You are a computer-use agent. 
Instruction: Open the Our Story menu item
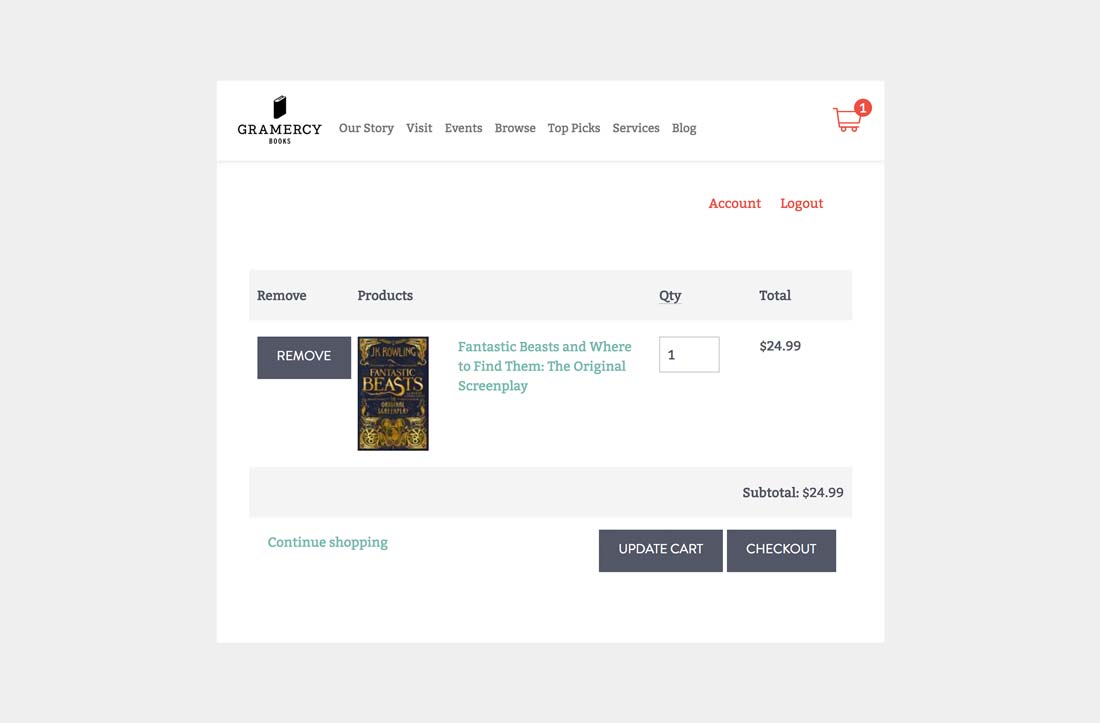pyautogui.click(x=366, y=128)
